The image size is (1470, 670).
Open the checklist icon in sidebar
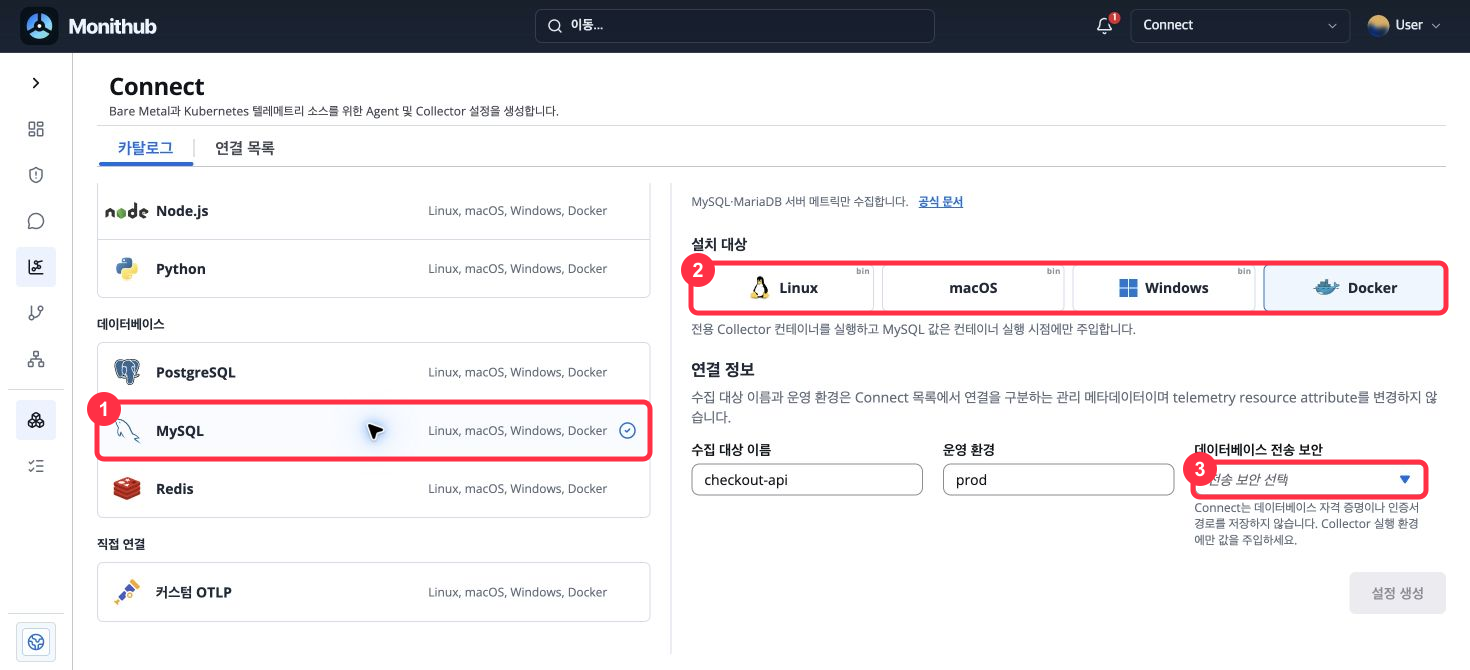[x=36, y=466]
